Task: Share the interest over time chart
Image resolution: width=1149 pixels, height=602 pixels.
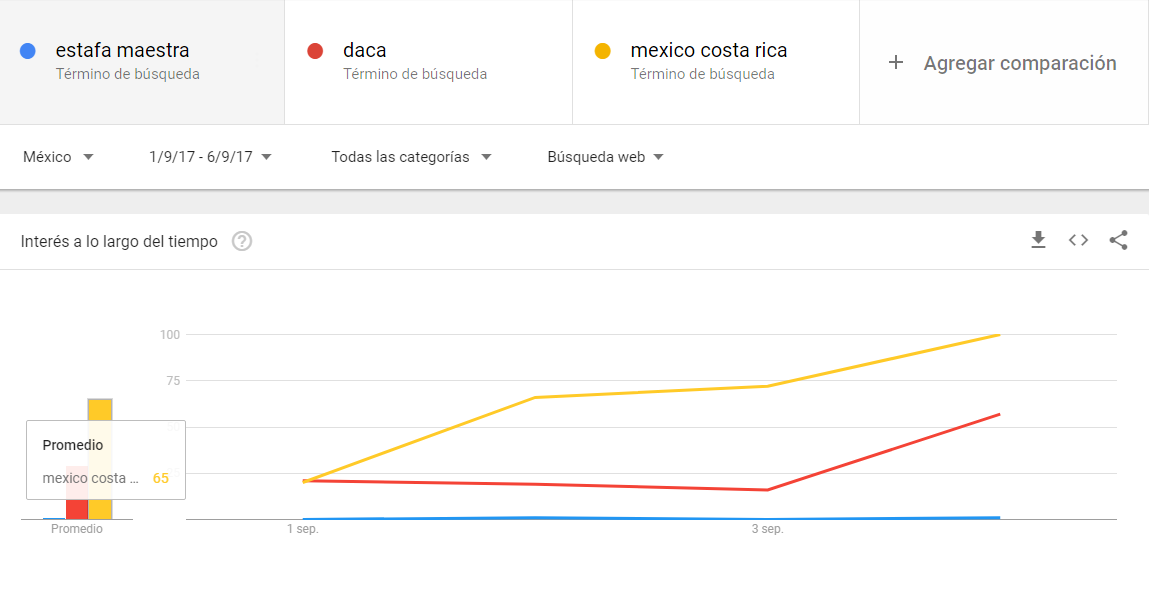Action: pos(1118,240)
